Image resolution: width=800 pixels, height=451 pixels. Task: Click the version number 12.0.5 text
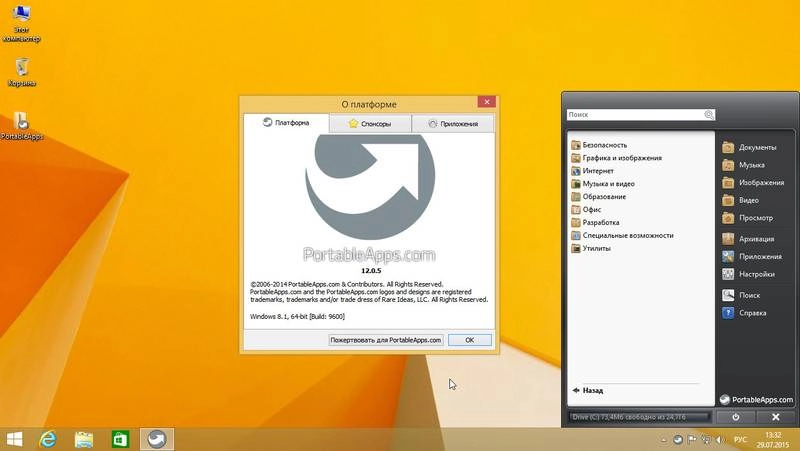371,270
